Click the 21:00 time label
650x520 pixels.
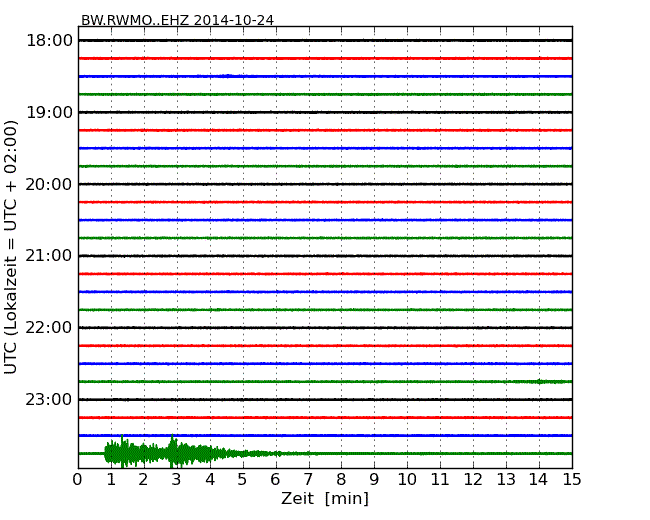click(49, 256)
